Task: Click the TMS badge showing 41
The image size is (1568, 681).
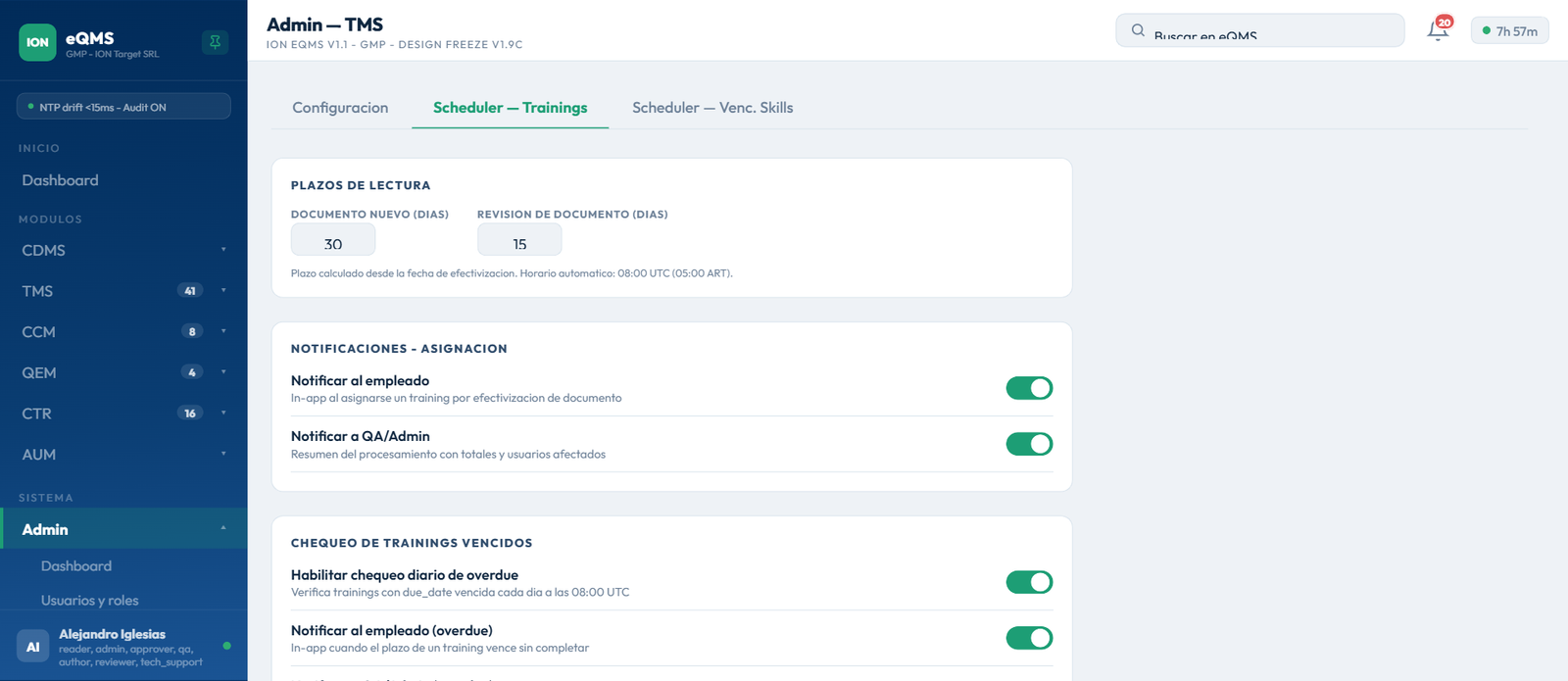Action: click(x=190, y=291)
